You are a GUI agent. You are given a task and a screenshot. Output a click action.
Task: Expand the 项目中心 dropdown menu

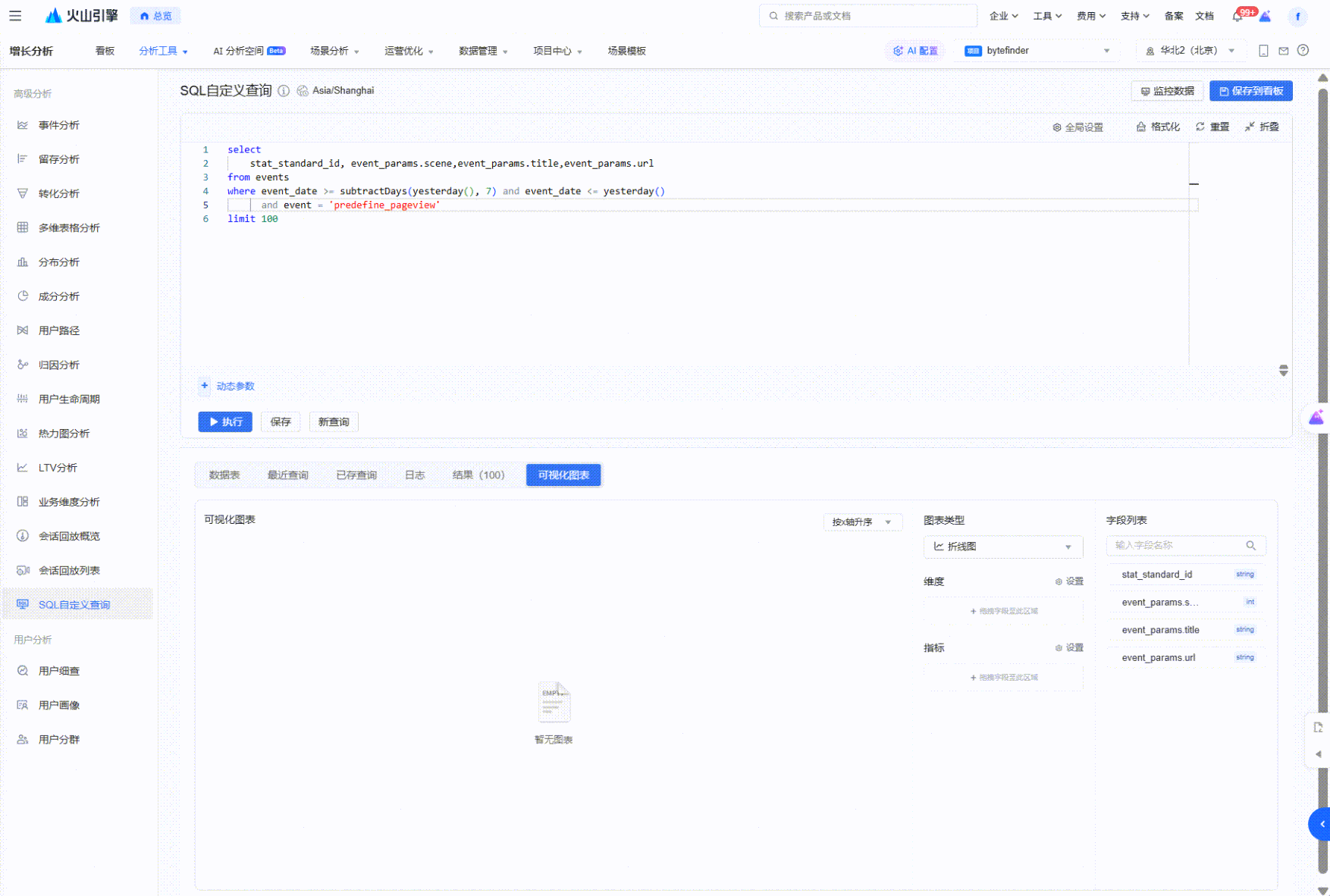(557, 51)
